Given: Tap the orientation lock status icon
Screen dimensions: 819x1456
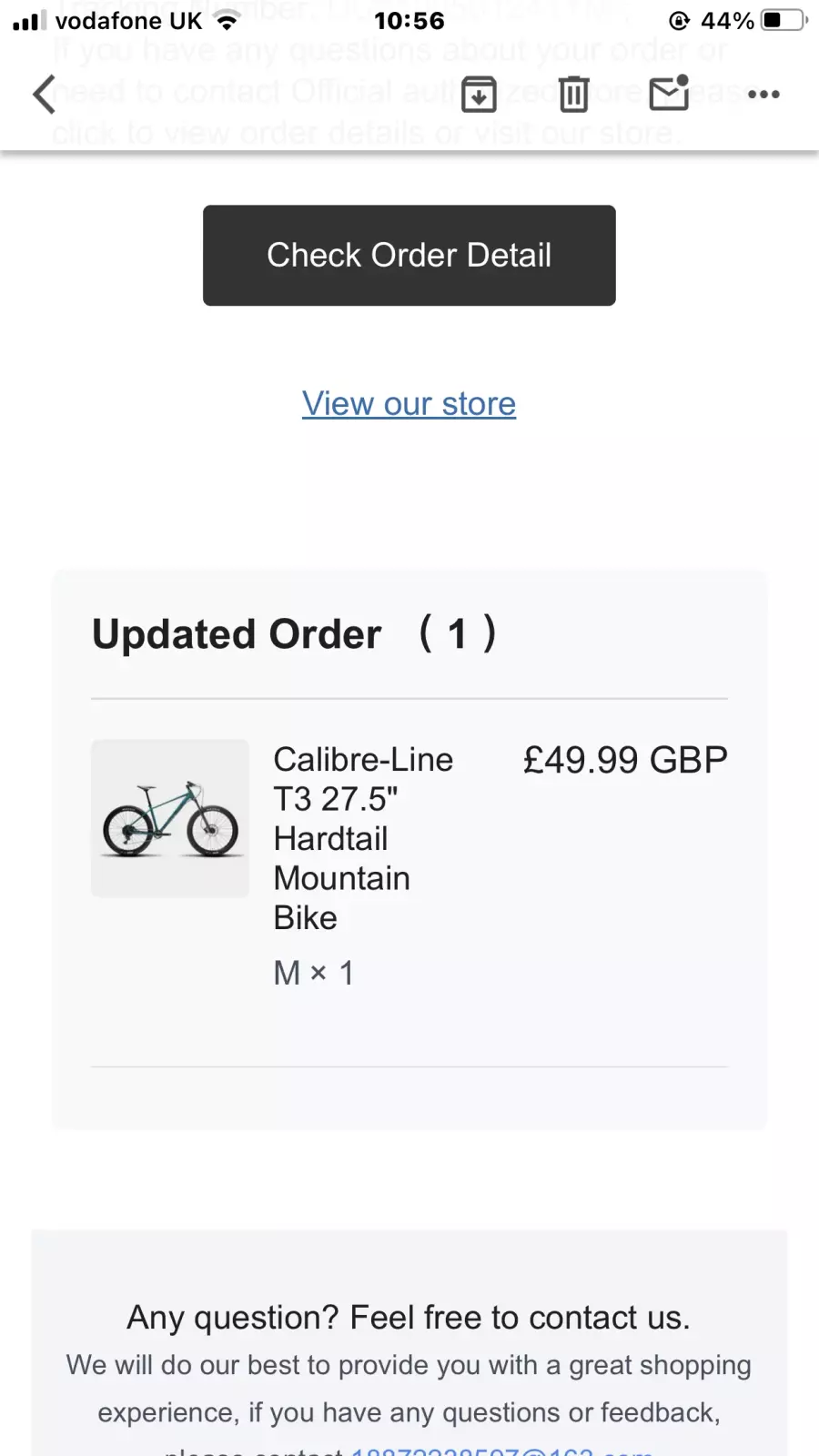Looking at the screenshot, I should [x=679, y=20].
